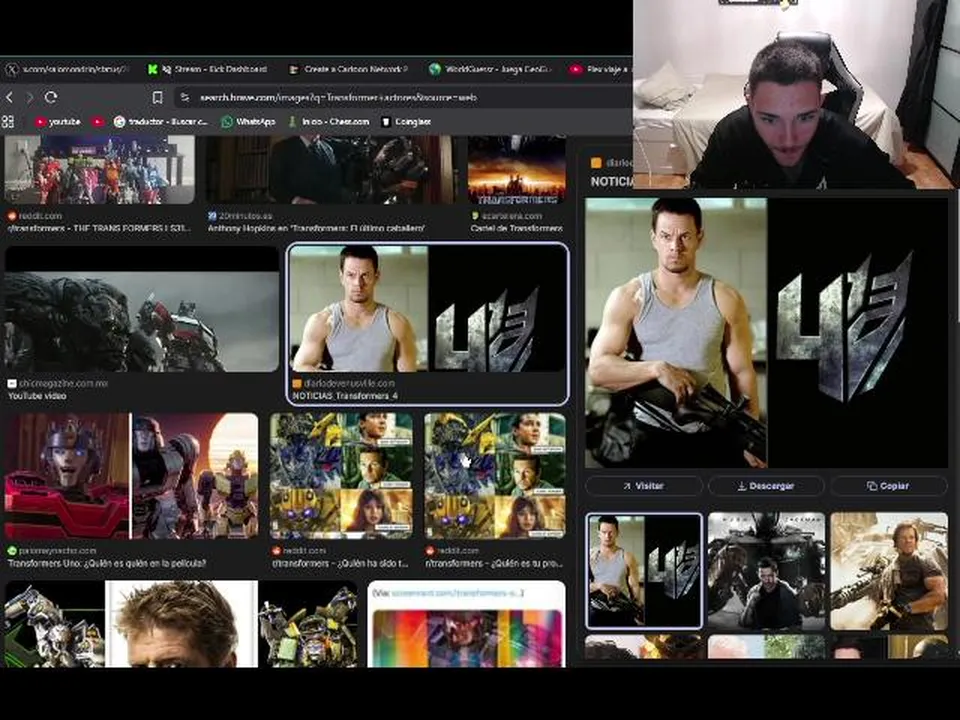Select related thumbnail of man holding big gun
The image size is (960, 720).
889,571
